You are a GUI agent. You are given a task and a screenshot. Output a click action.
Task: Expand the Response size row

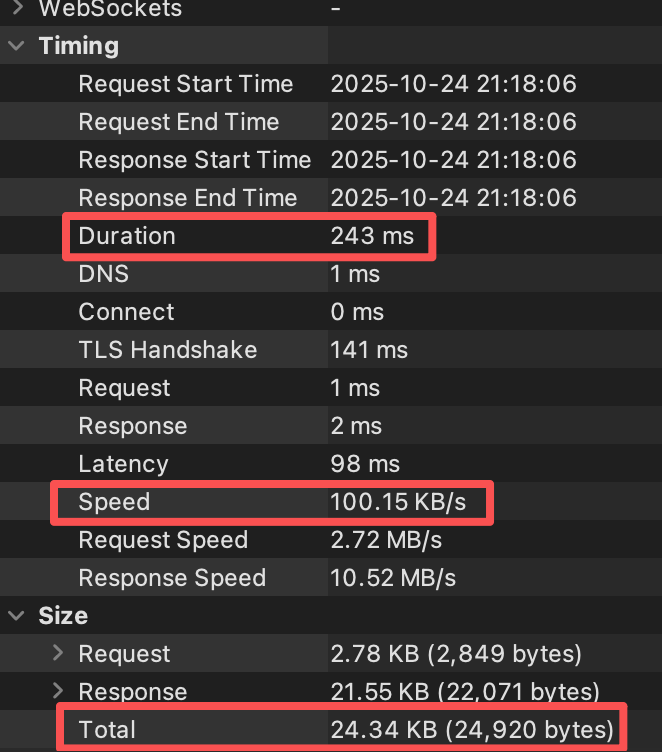[58, 692]
